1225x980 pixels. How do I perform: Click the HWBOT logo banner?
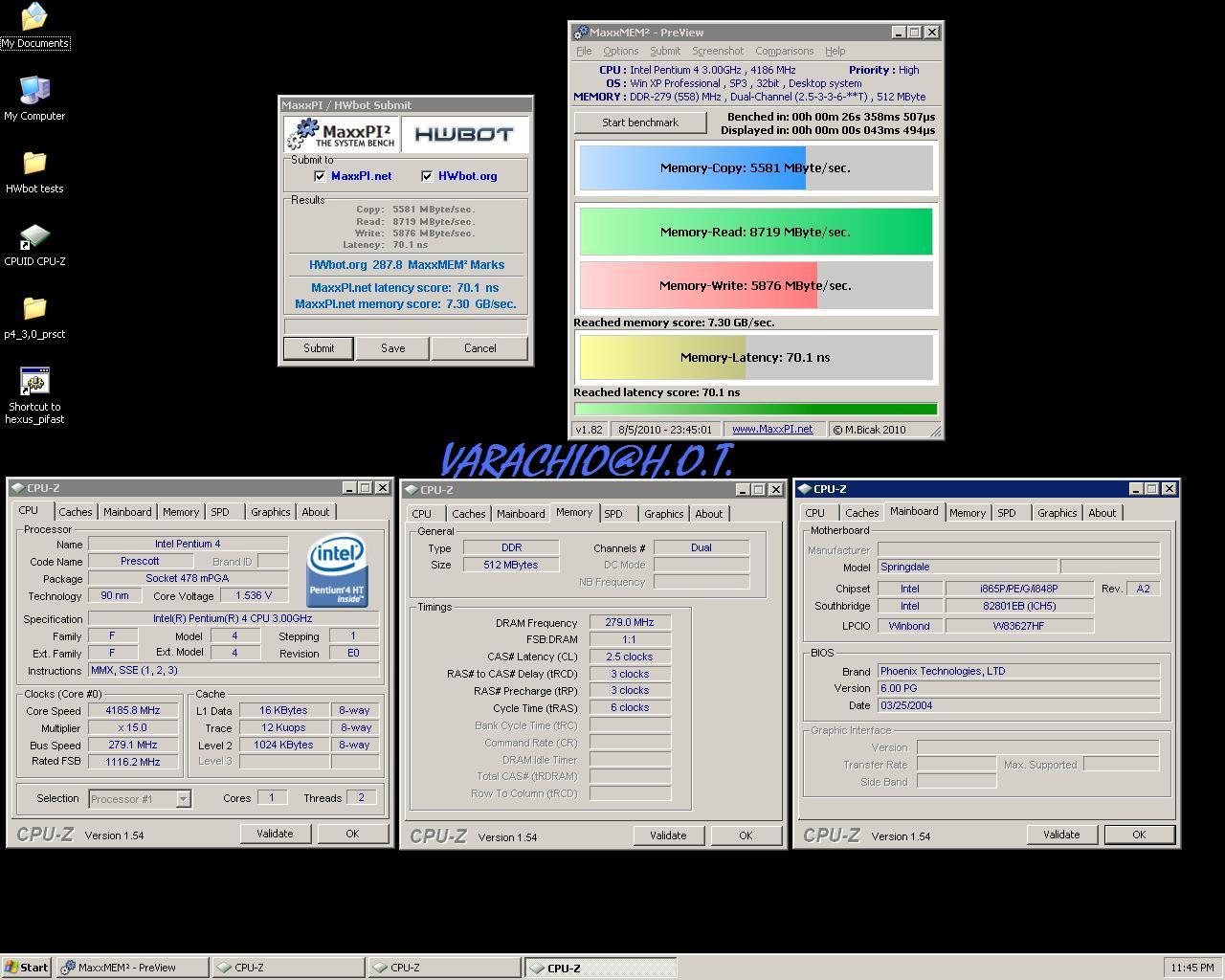(464, 135)
